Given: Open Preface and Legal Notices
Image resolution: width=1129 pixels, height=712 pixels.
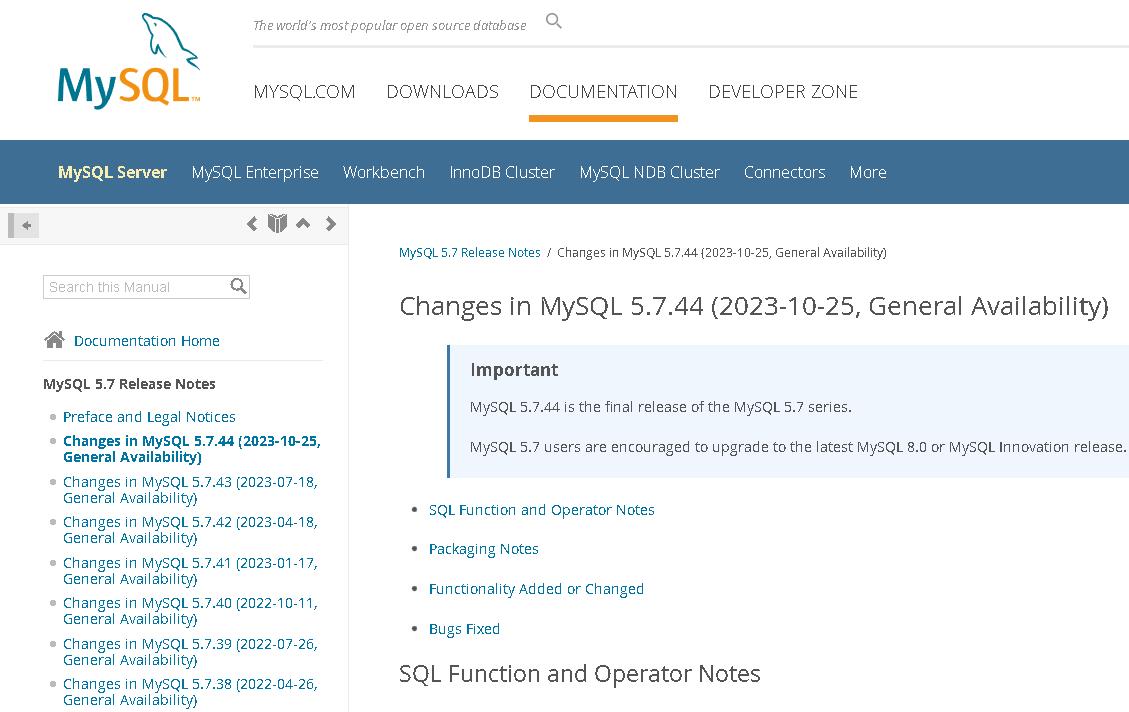Looking at the screenshot, I should [x=148, y=416].
